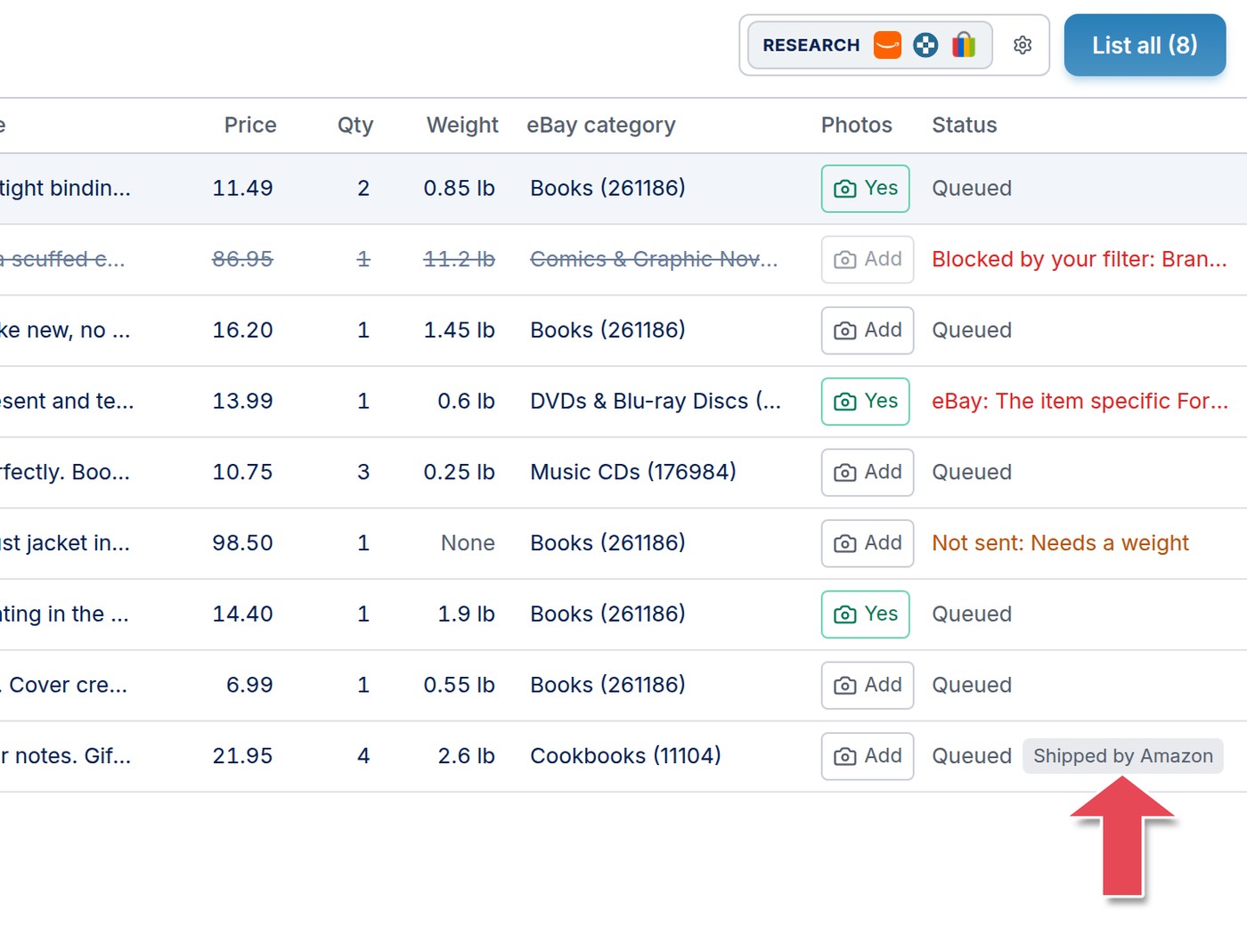Screen dimensions: 1247x952
Task: Click the 'Cover cre...' description cell
Action: (x=65, y=685)
